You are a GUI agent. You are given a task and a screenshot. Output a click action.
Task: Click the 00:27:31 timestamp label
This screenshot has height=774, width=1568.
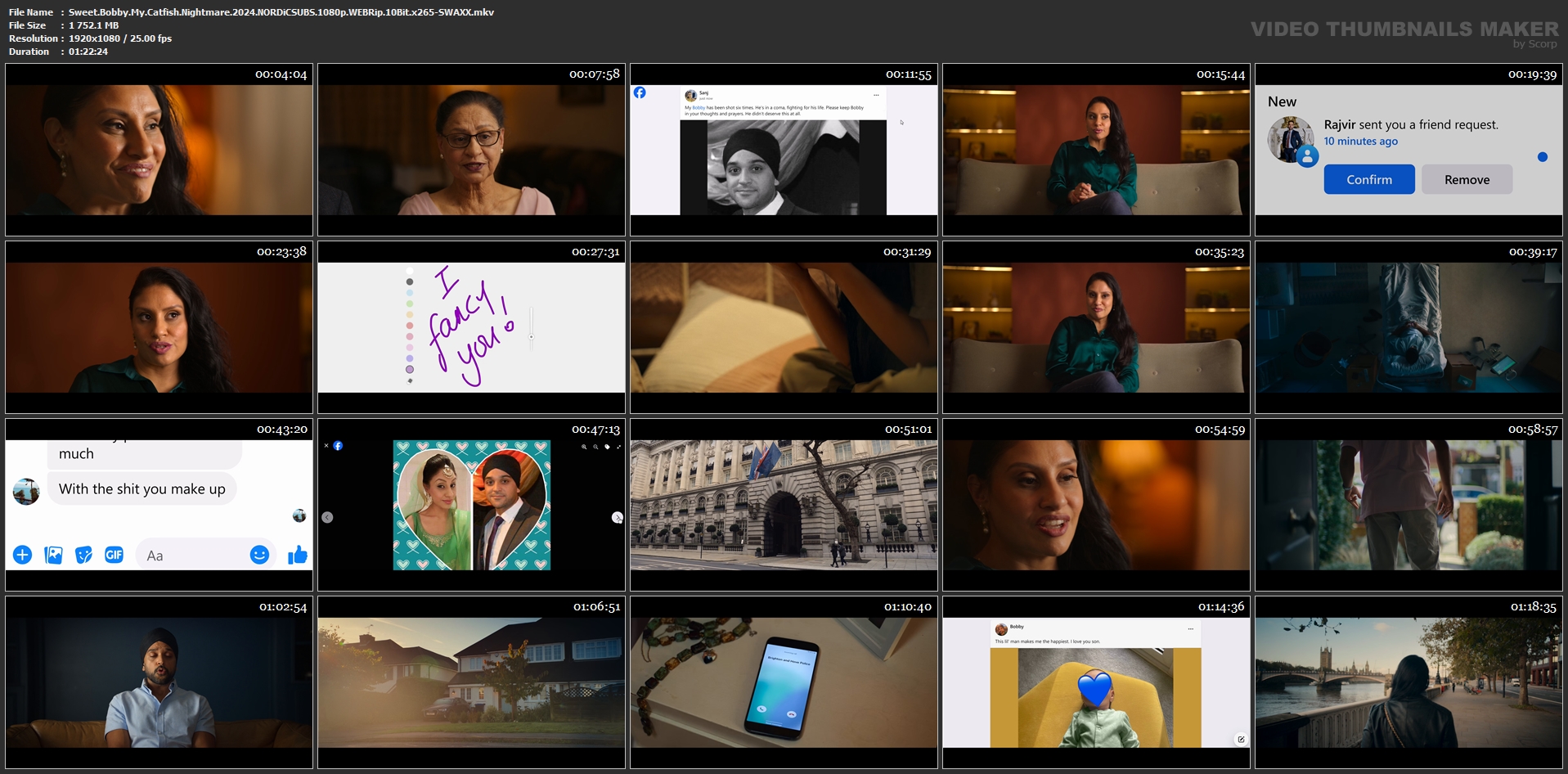tap(595, 252)
